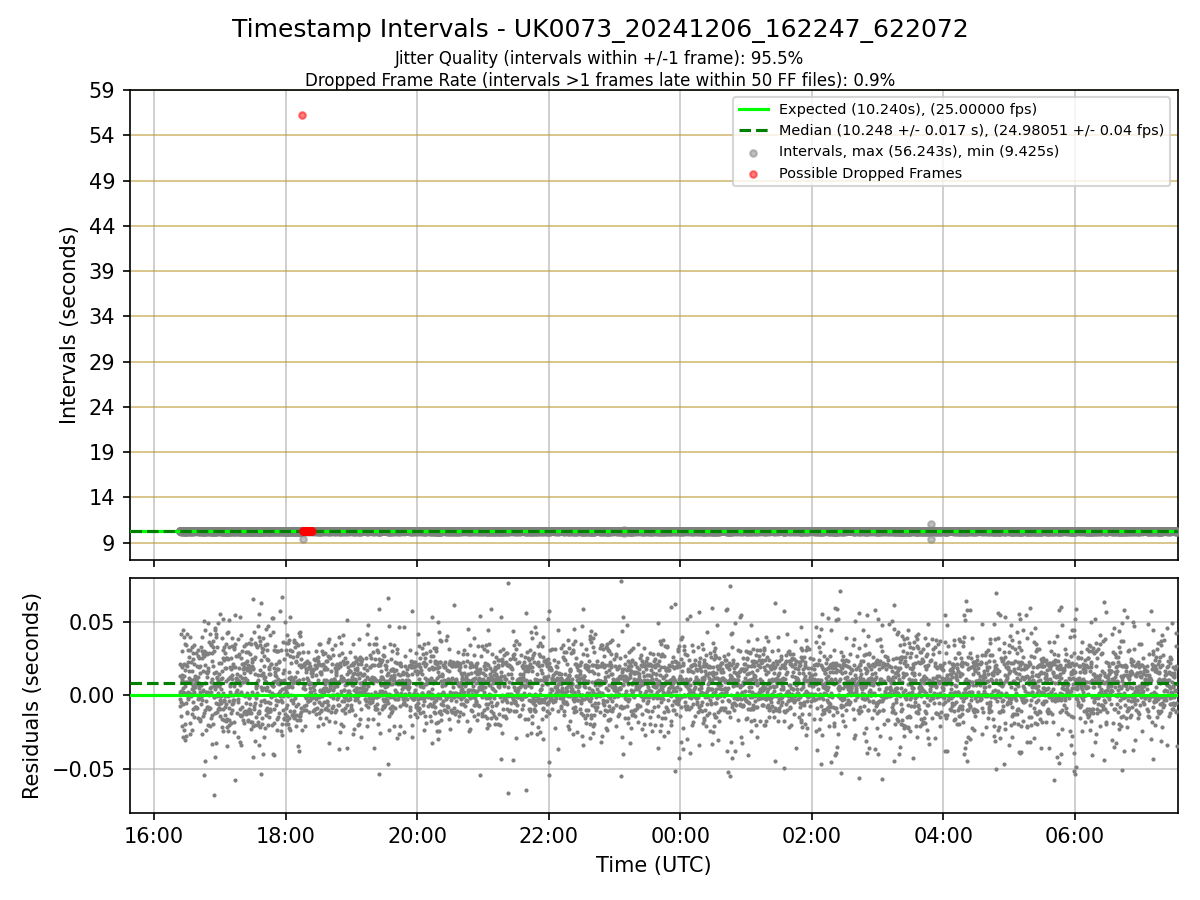This screenshot has width=1200, height=900.
Task: Click the Possible Dropped Frames legend entry
Action: pyautogui.click(x=870, y=173)
